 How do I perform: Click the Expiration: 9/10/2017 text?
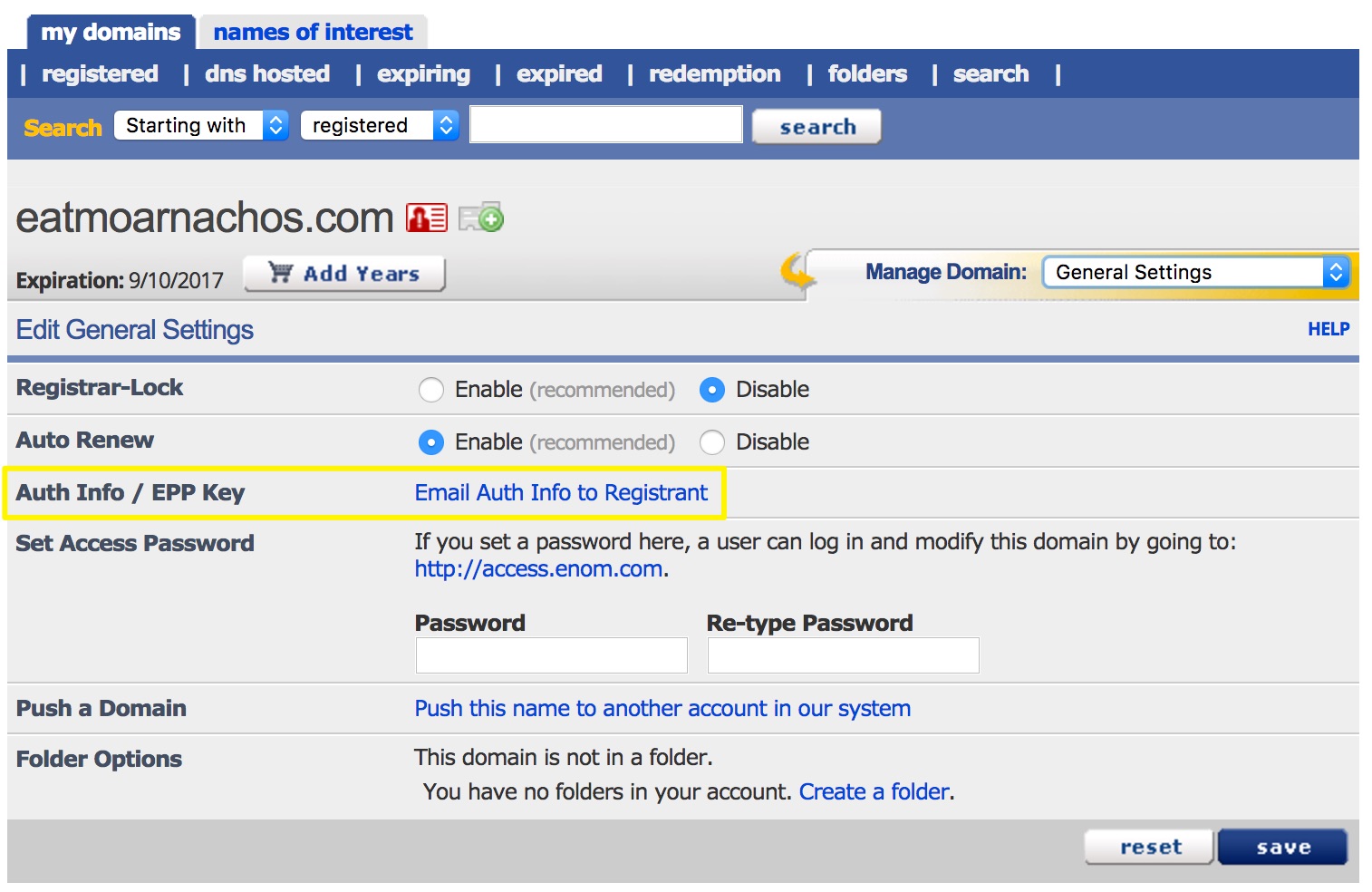pos(120,280)
